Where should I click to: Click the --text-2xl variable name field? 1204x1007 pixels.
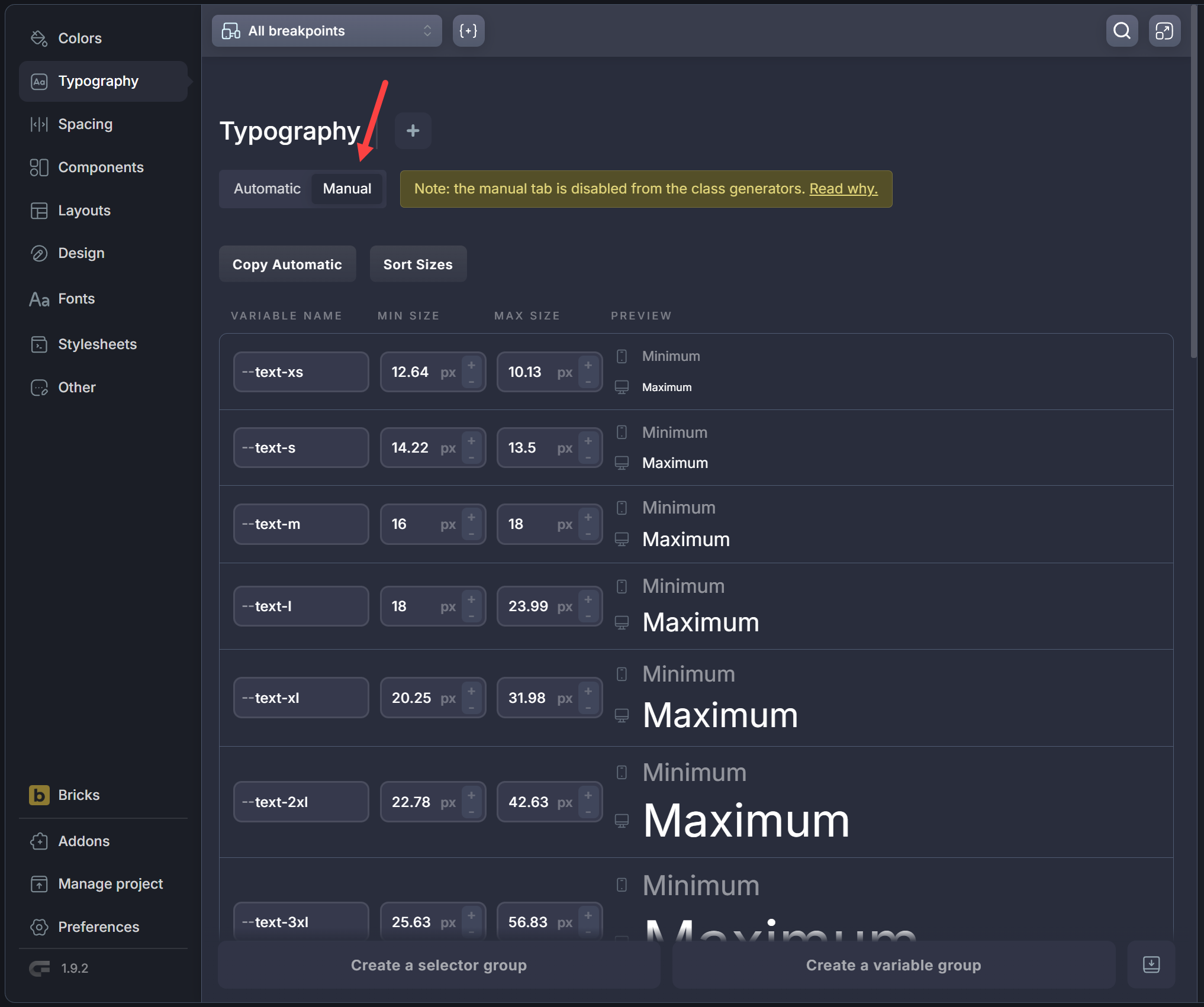(x=301, y=802)
